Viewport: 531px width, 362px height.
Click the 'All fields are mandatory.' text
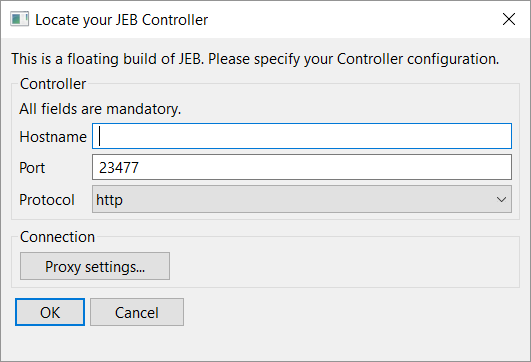pyautogui.click(x=100, y=109)
